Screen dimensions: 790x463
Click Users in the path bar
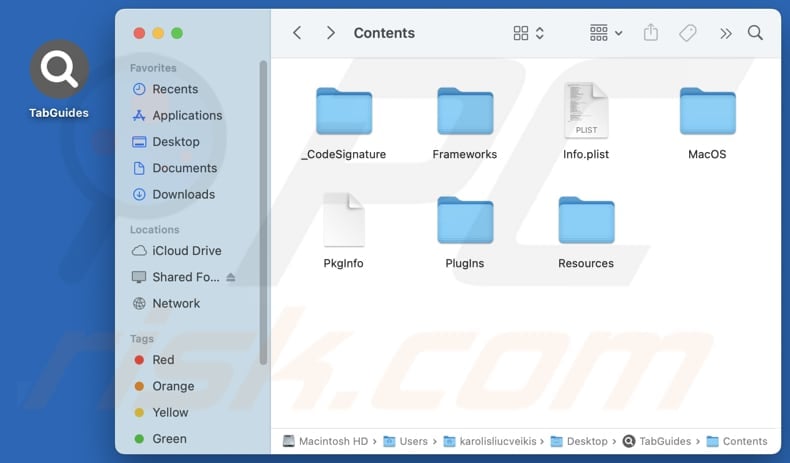(x=406, y=441)
